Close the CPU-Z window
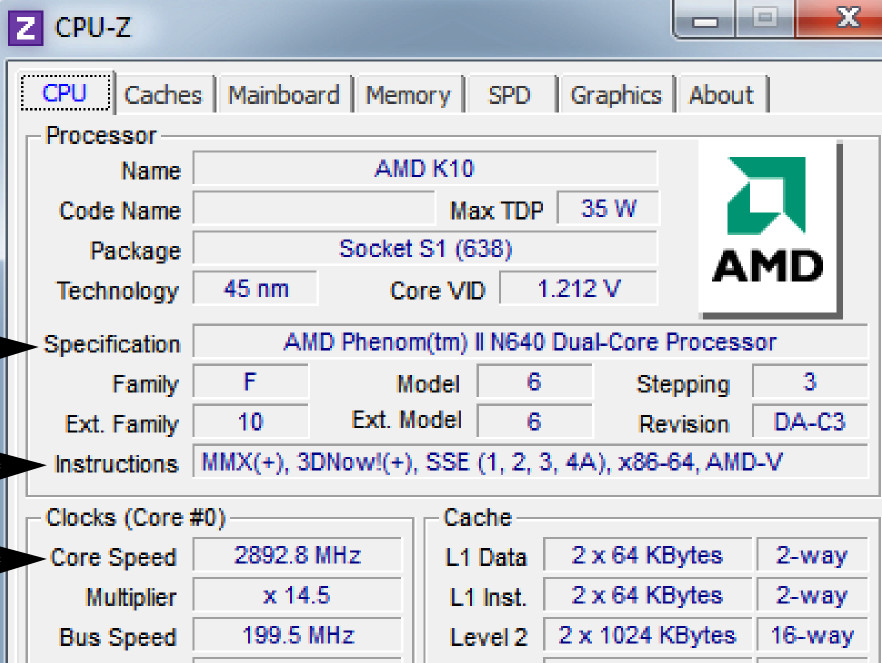This screenshot has width=882, height=663. click(x=846, y=20)
